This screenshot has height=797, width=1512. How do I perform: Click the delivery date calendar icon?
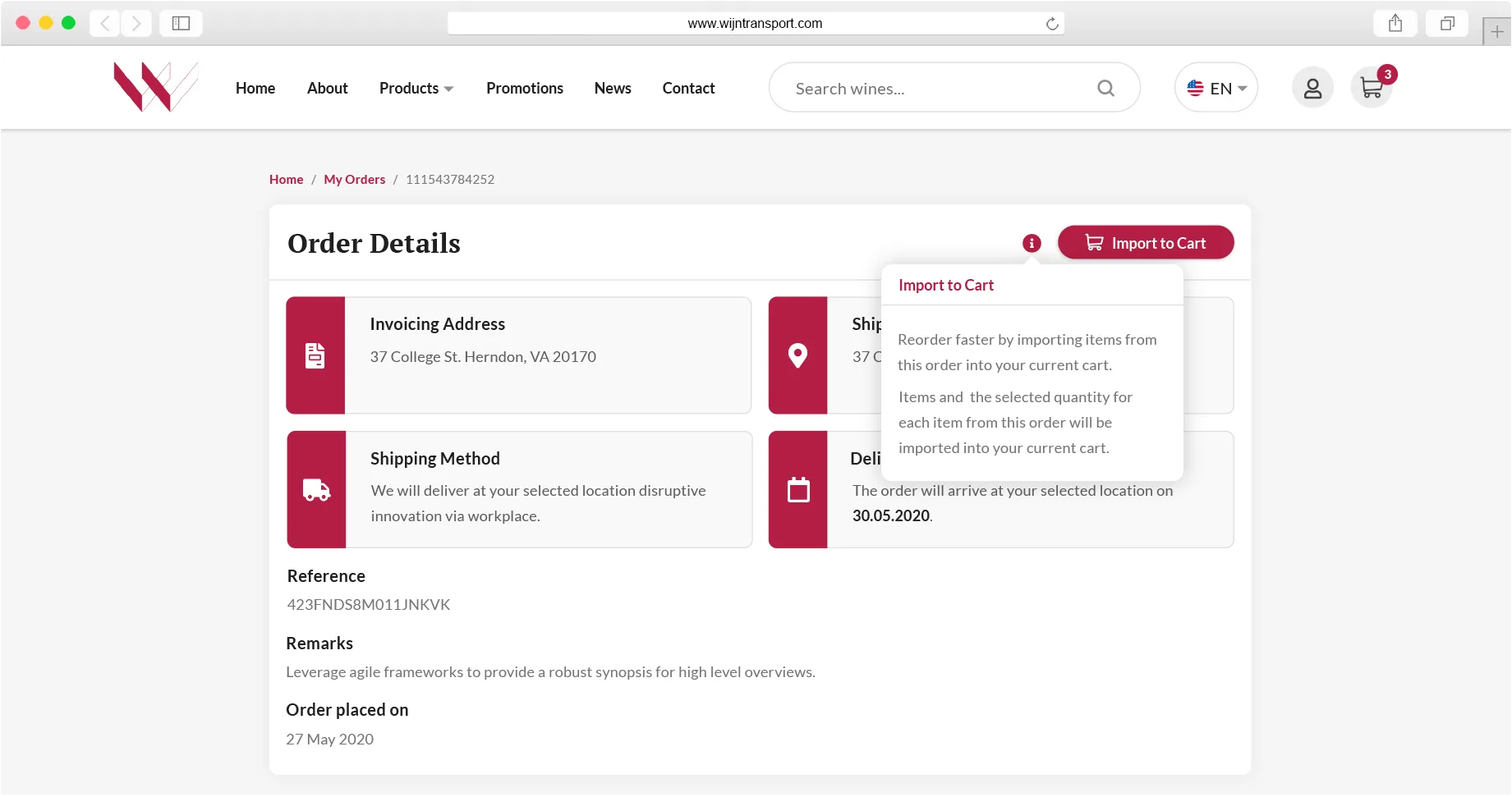[x=798, y=490]
